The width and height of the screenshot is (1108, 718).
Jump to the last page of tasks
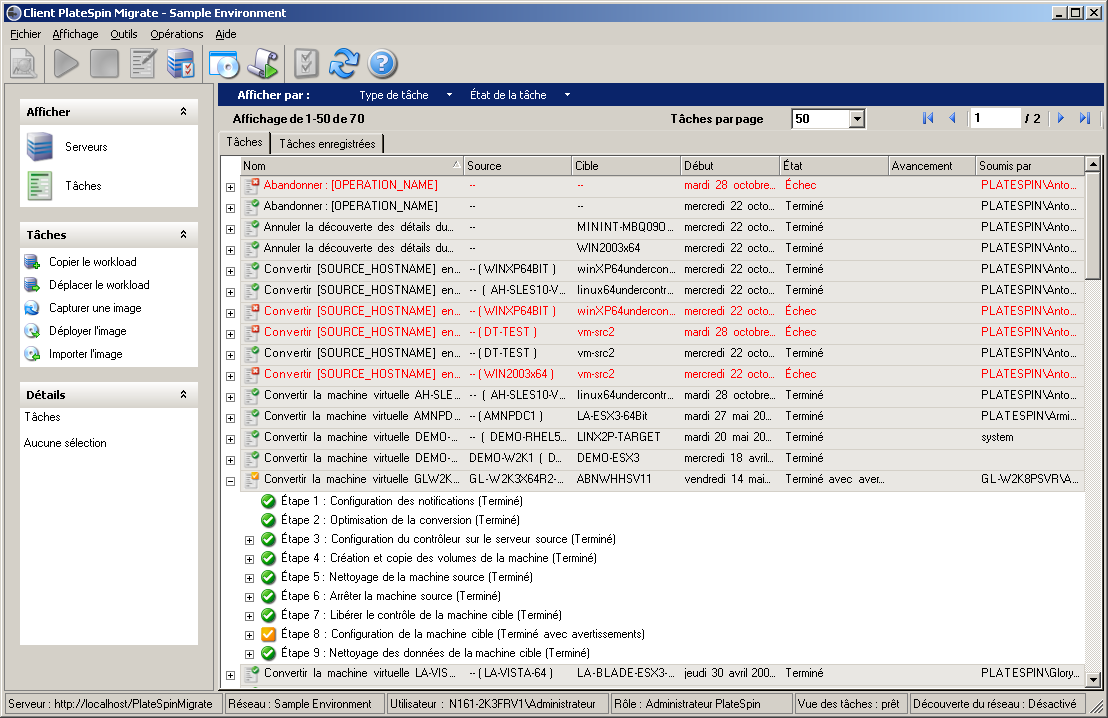(1085, 119)
